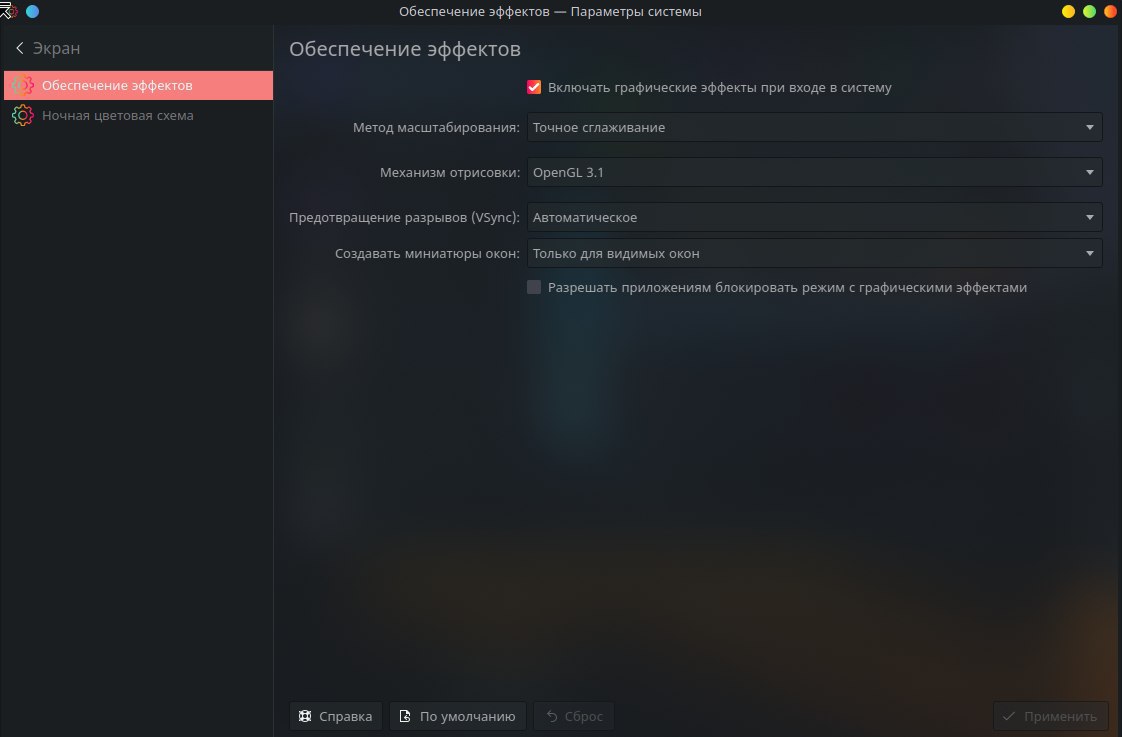
Task: Expand the Создавать миниатюры окон dropdown arrow
Action: pyautogui.click(x=1089, y=253)
